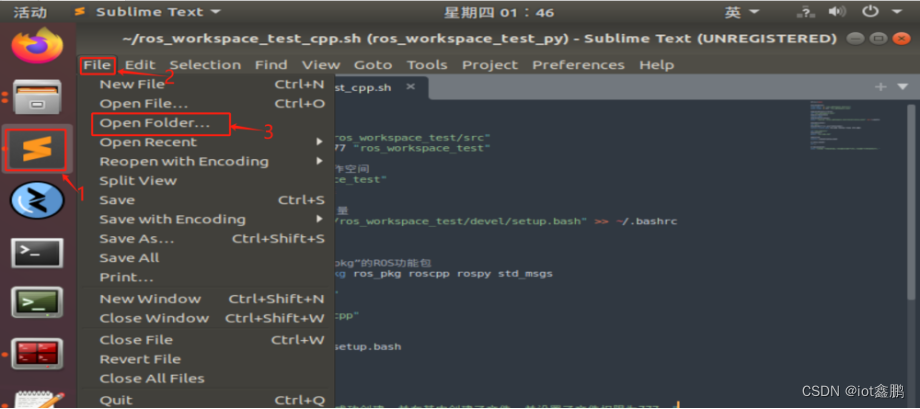Click the Sublime Text dock icon
The image size is (920, 409).
coord(38,148)
